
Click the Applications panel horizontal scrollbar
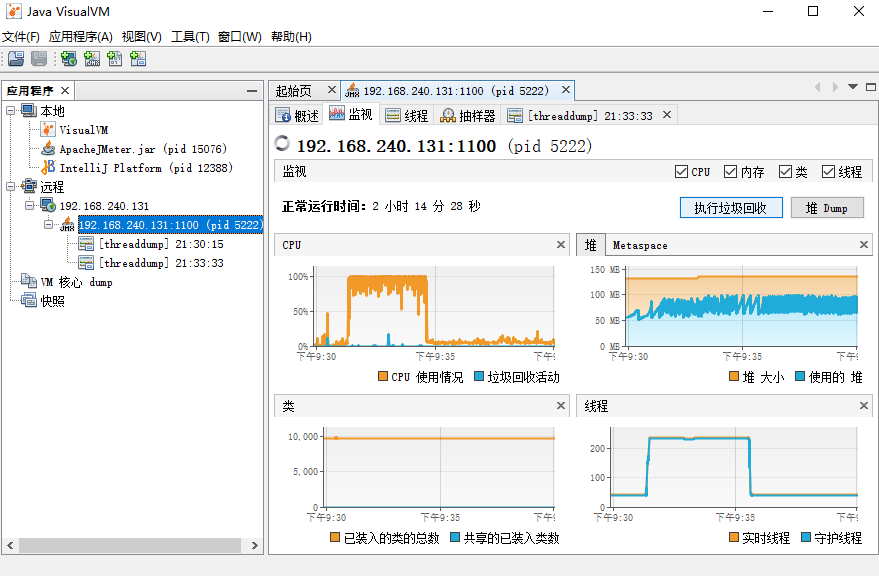(x=130, y=545)
